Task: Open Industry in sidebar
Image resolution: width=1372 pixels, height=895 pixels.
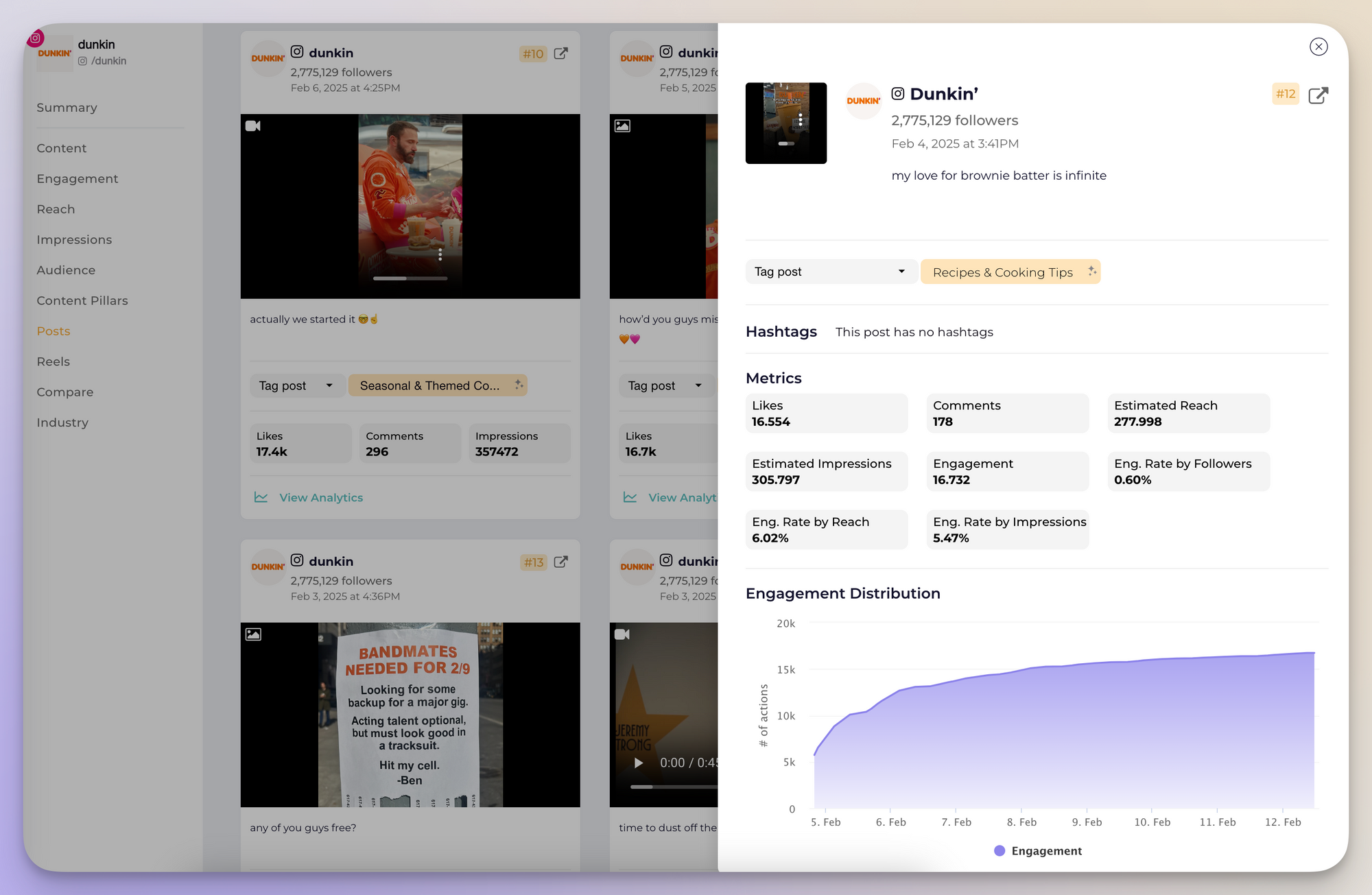Action: pos(62,422)
